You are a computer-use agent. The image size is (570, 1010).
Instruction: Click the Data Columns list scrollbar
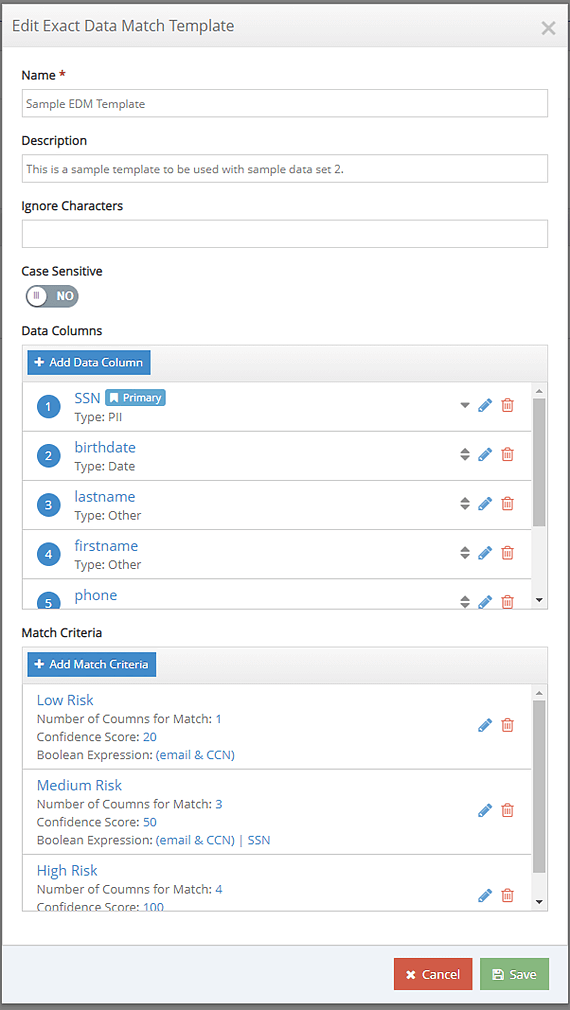(540, 462)
